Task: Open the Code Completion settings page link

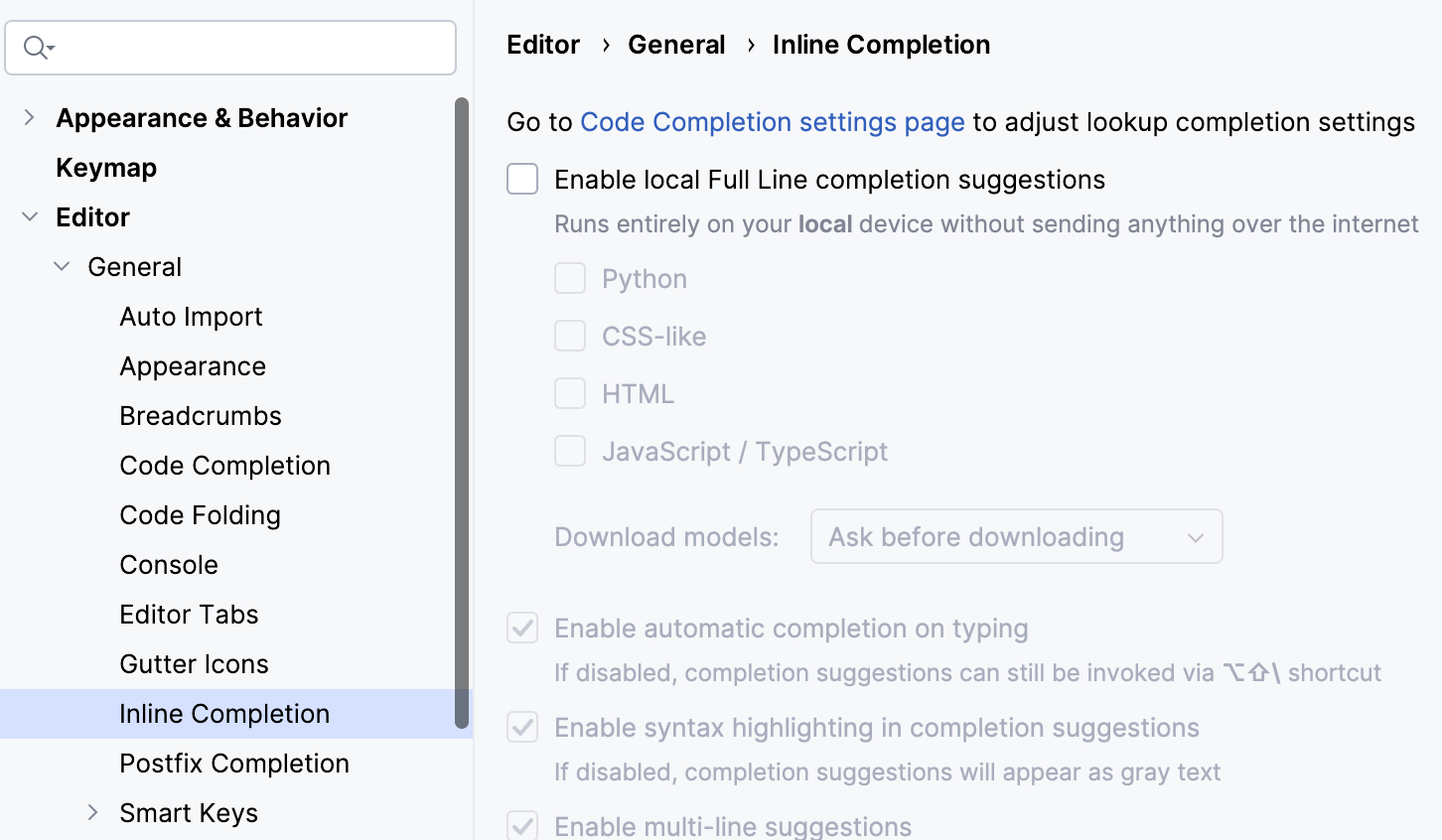Action: pos(772,122)
